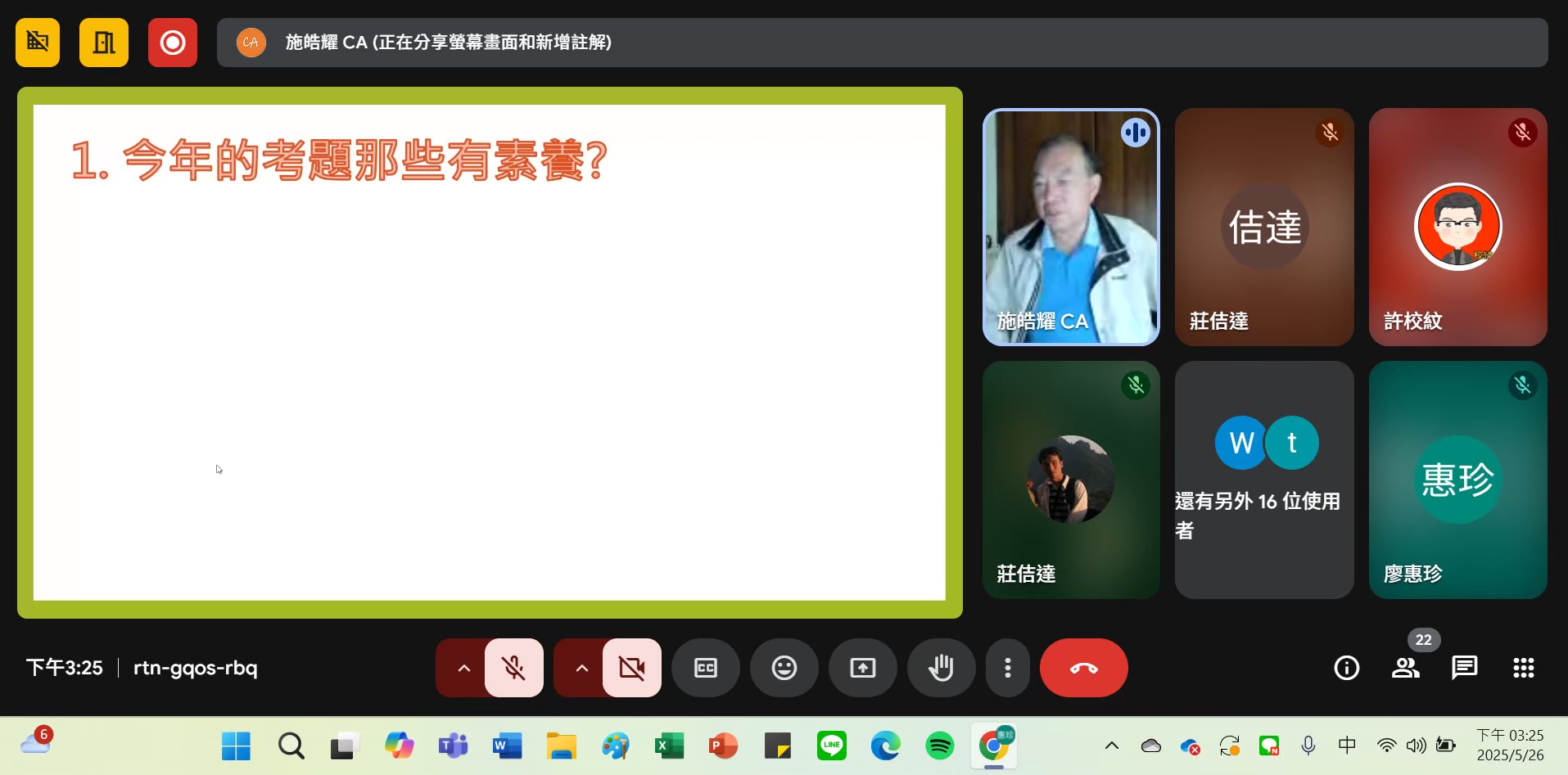Expand the video settings chevron
Screen dimensions: 1568x775
pos(581,668)
